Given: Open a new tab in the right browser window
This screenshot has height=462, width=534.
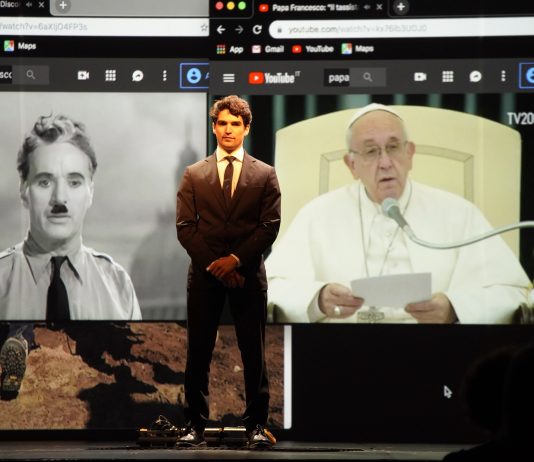Looking at the screenshot, I should click(401, 7).
